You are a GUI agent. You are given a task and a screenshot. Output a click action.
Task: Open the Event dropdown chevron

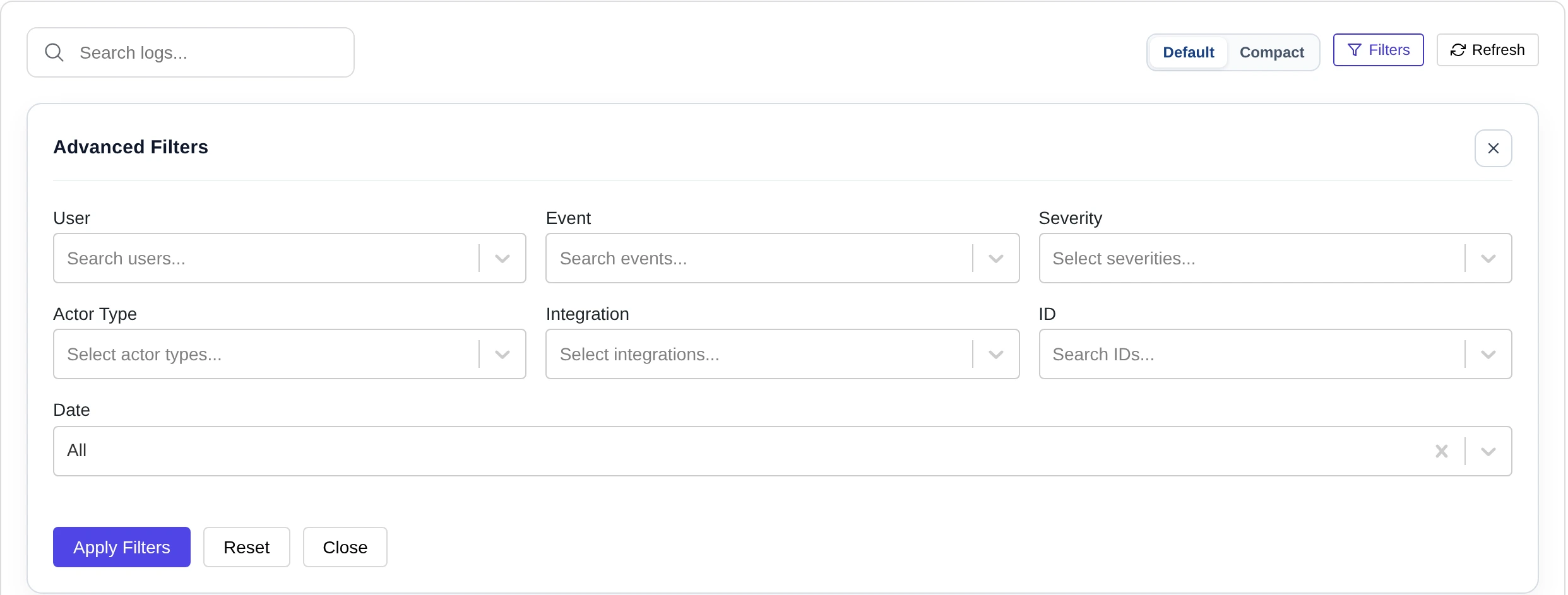tap(995, 259)
